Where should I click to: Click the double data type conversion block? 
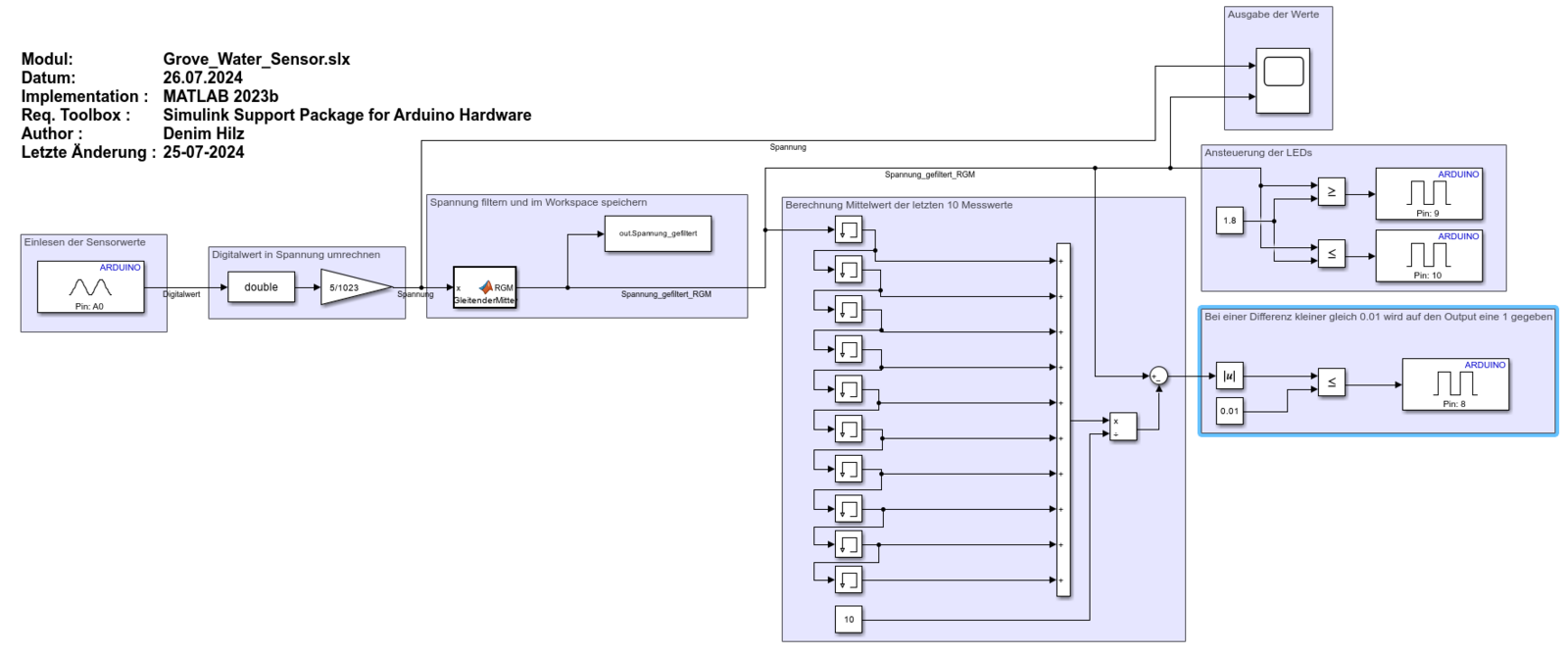(261, 287)
